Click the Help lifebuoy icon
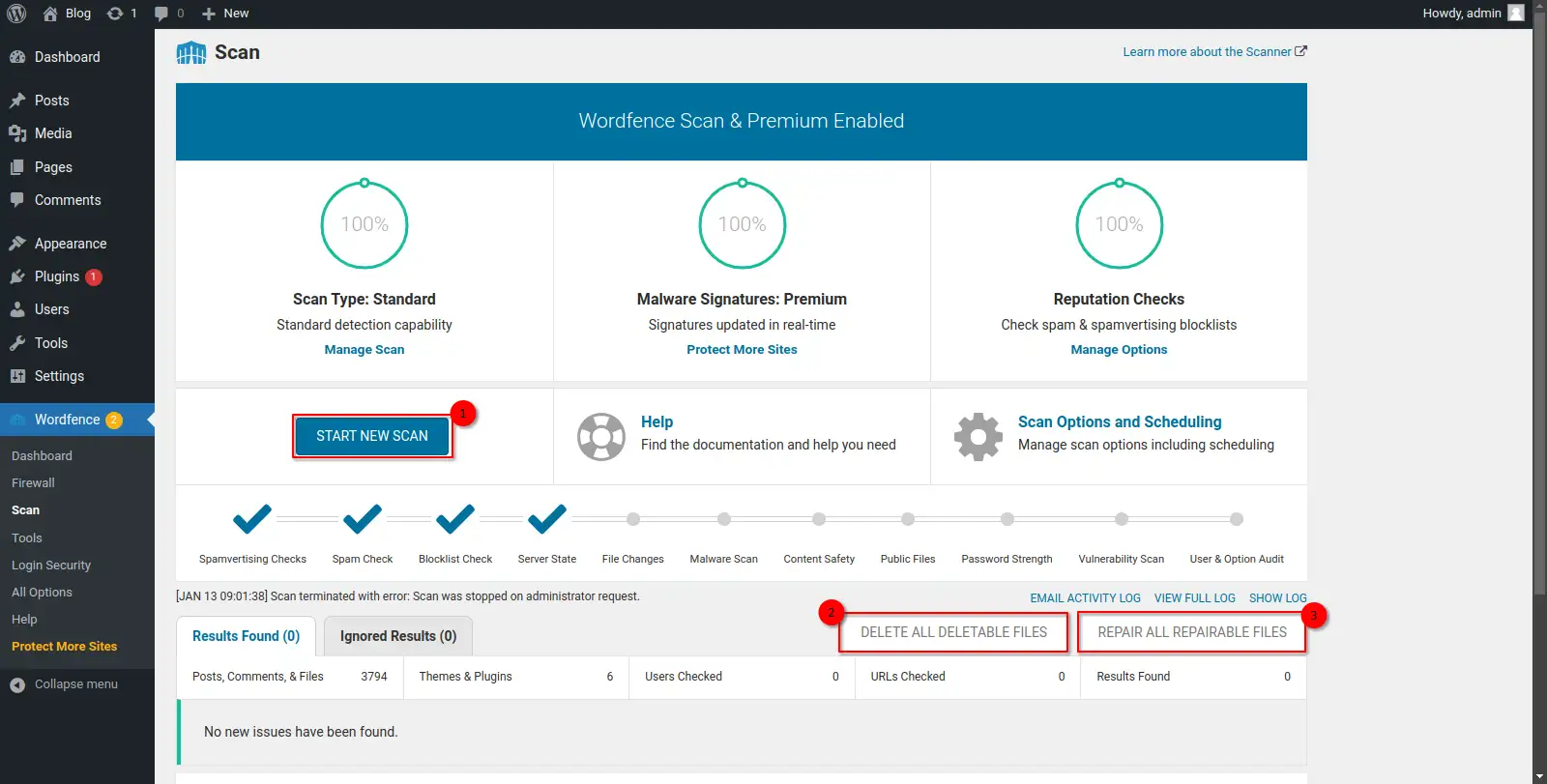 [x=601, y=437]
